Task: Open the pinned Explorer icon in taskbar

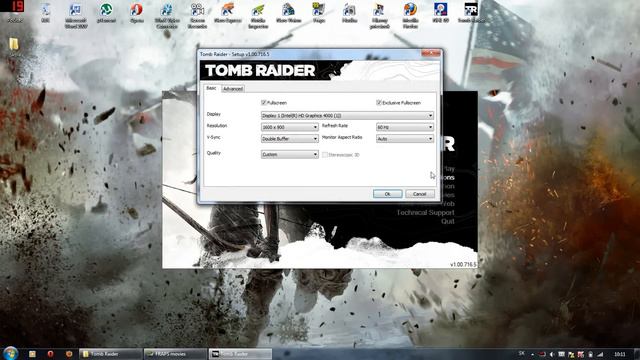Action: [x=32, y=354]
